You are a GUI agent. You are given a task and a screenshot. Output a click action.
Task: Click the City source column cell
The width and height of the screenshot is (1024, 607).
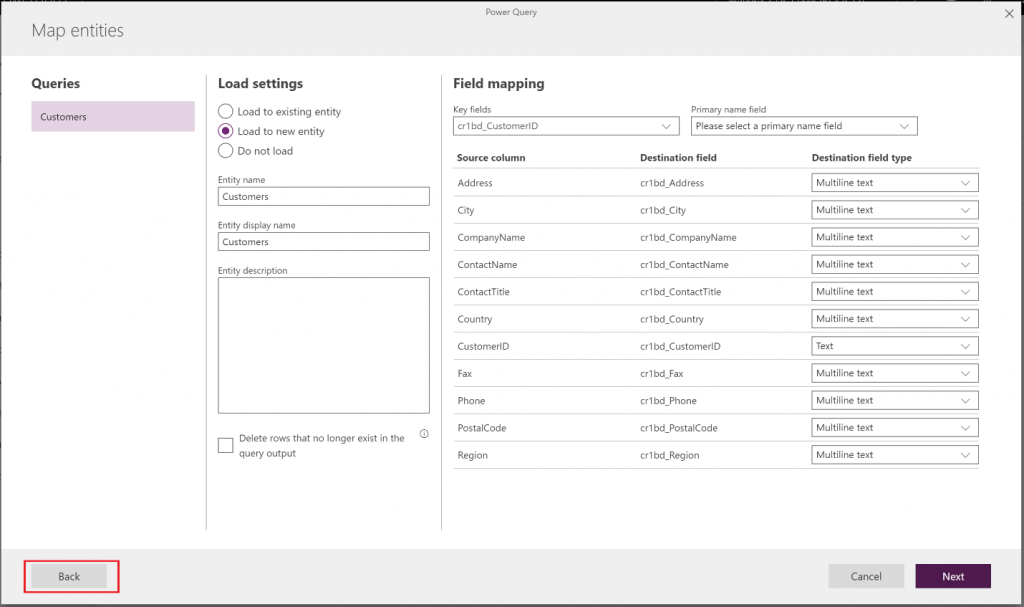pyautogui.click(x=466, y=210)
